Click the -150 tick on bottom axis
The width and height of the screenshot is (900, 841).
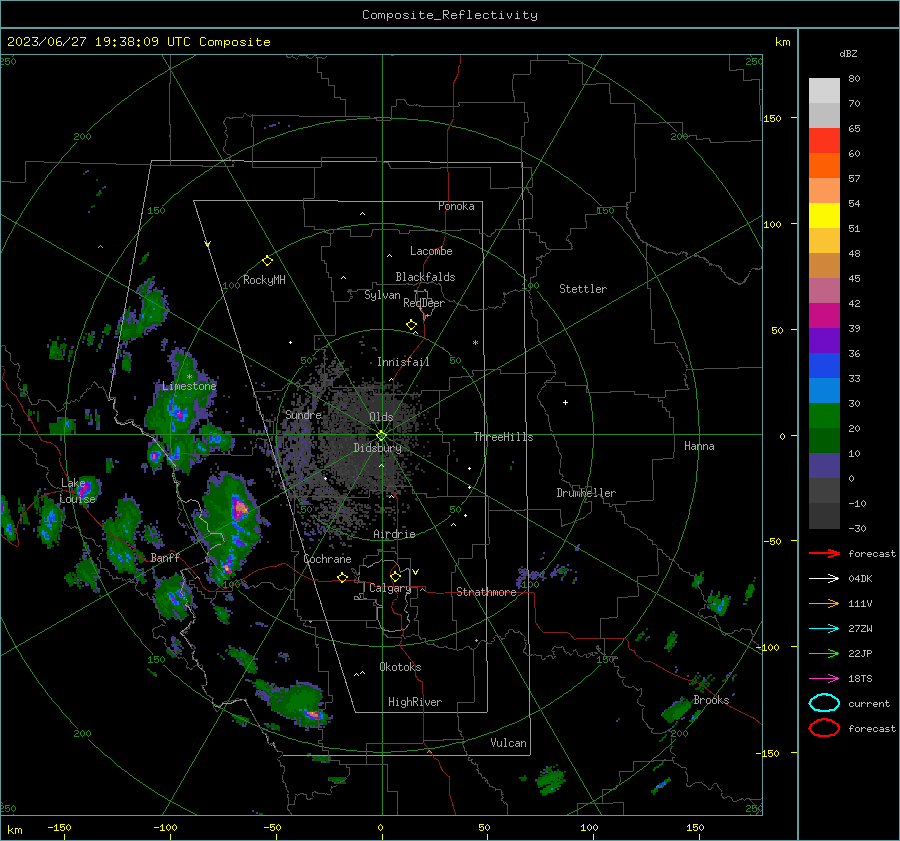coord(59,828)
